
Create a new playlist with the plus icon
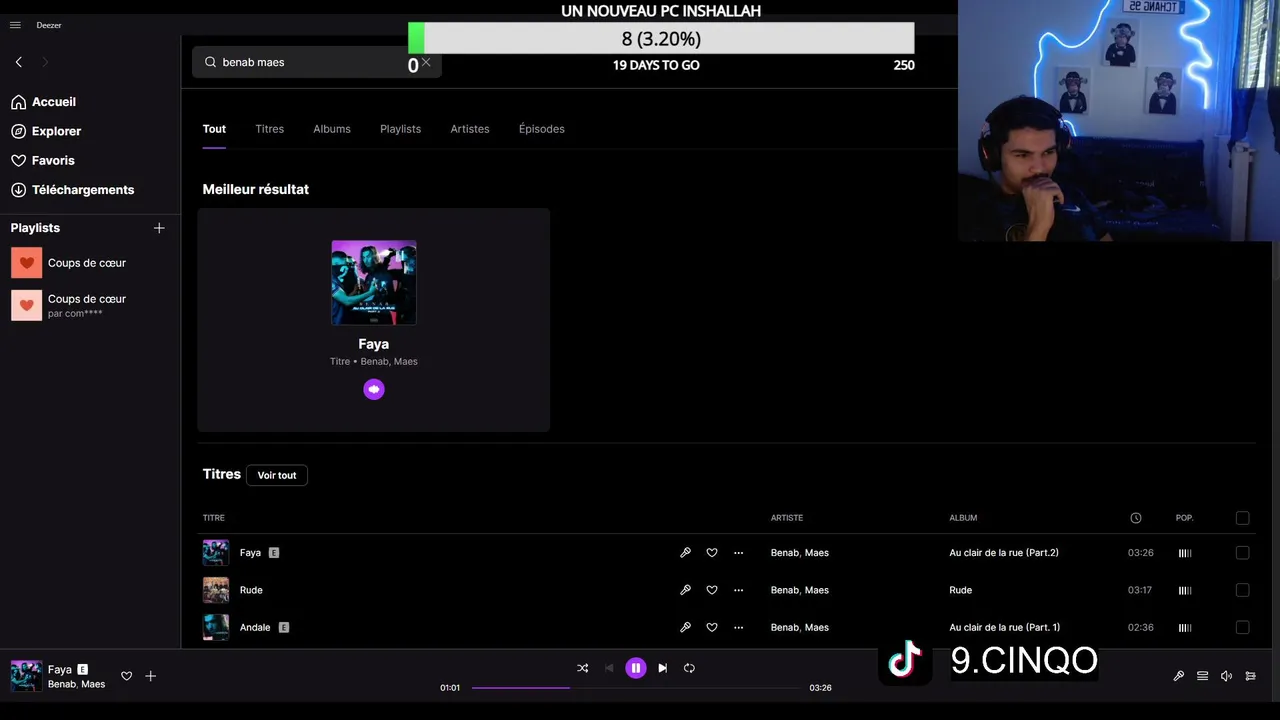pyautogui.click(x=159, y=228)
